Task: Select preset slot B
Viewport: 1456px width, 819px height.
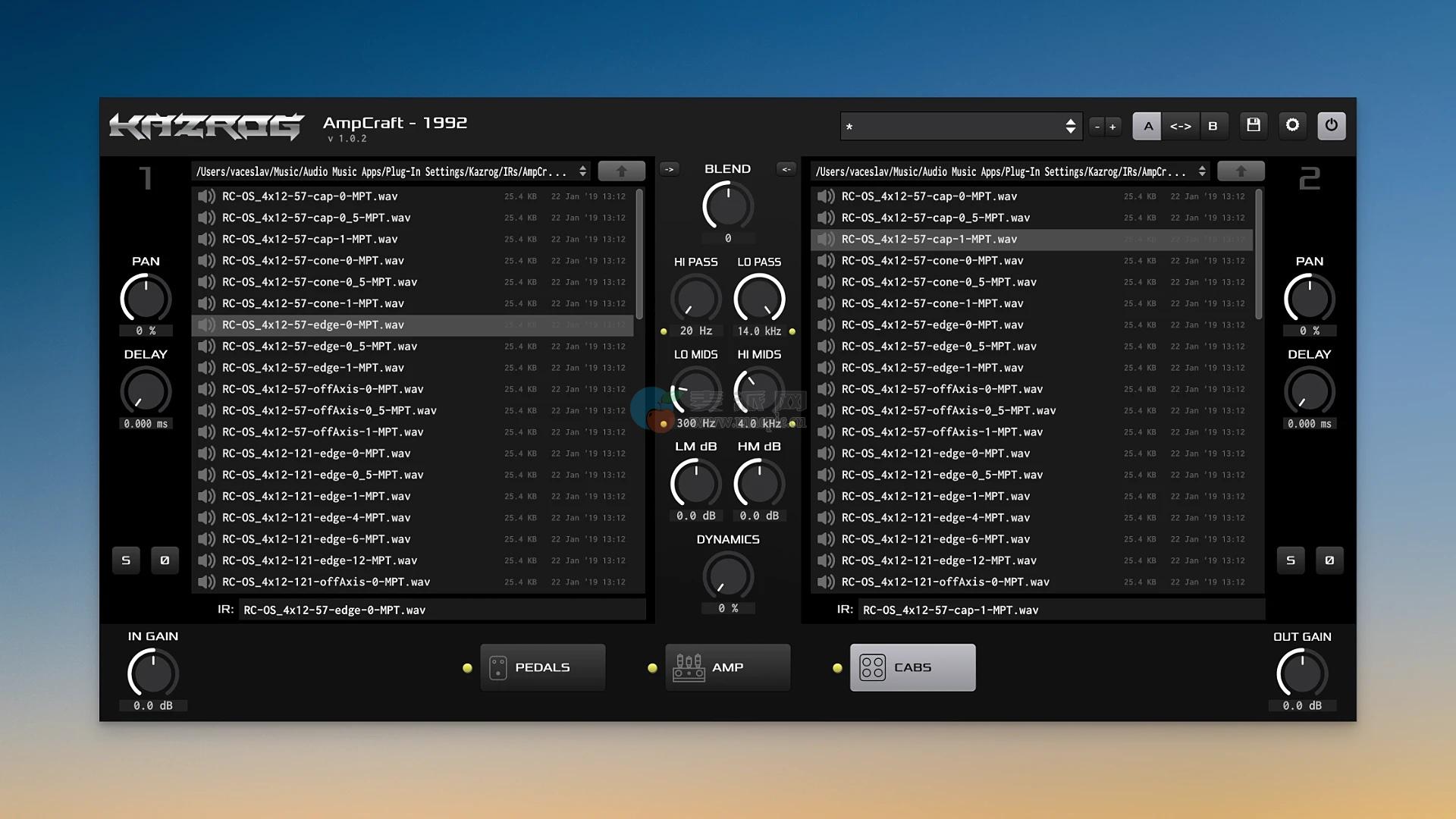Action: 1213,127
